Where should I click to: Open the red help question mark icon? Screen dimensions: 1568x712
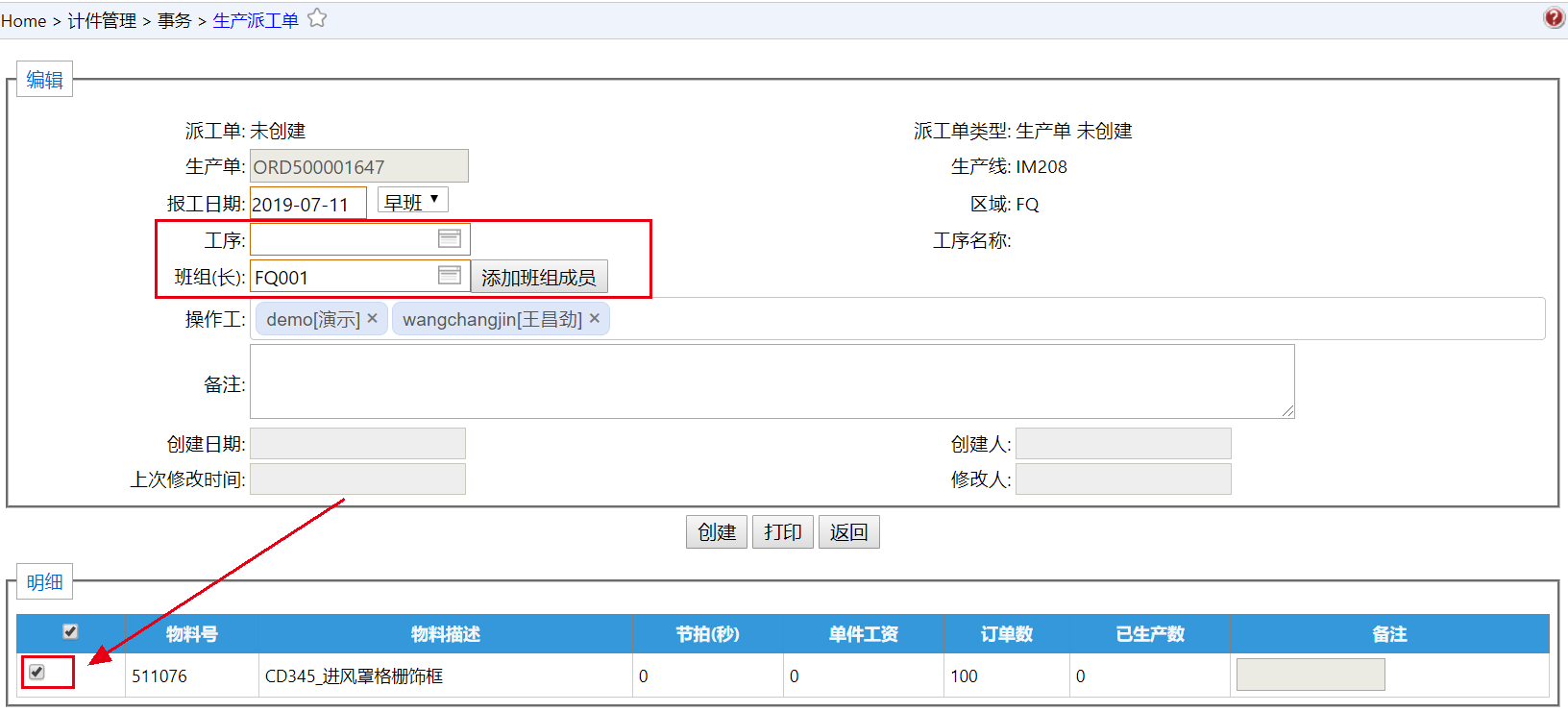click(x=1554, y=18)
